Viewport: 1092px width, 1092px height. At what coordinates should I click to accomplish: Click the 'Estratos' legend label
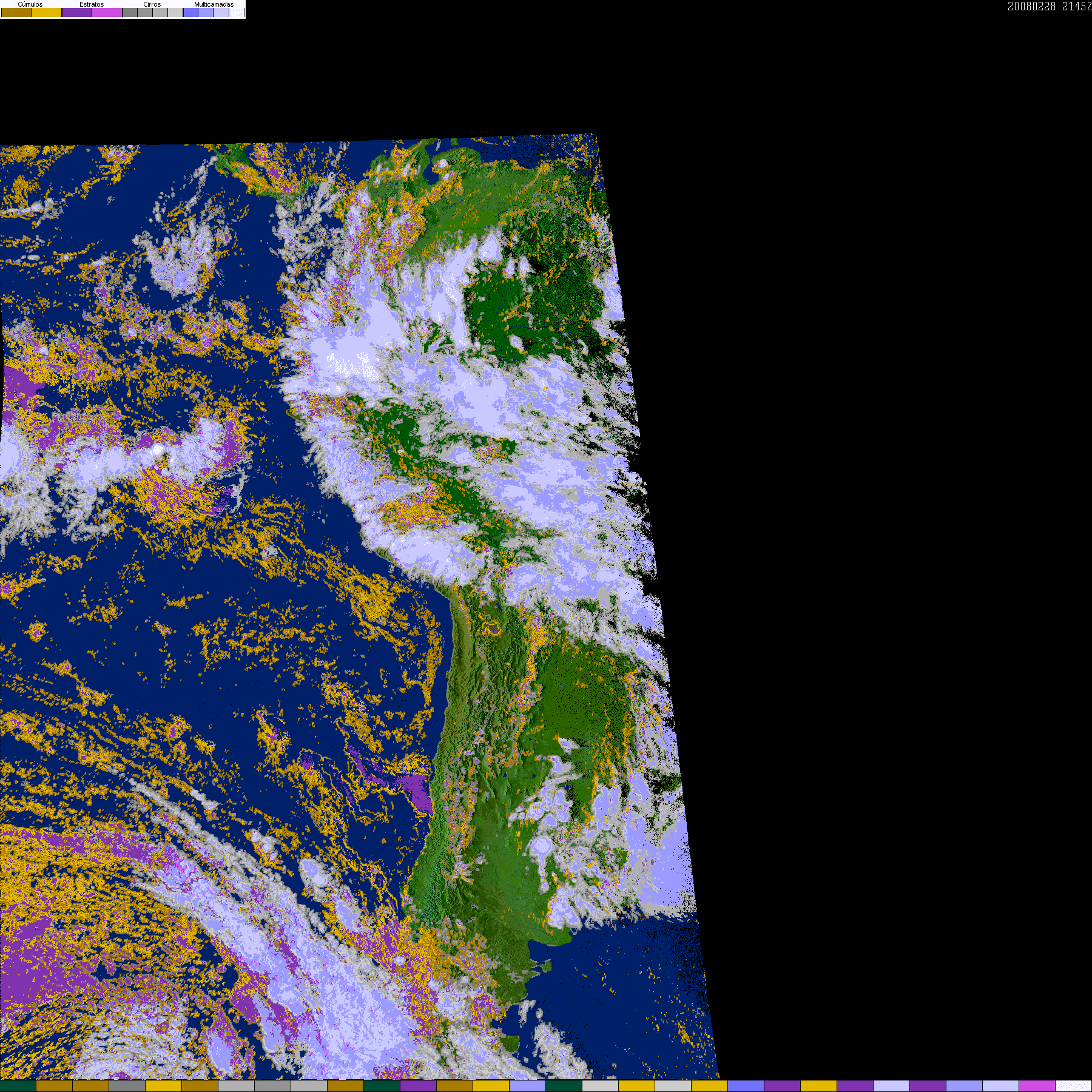click(x=92, y=4)
